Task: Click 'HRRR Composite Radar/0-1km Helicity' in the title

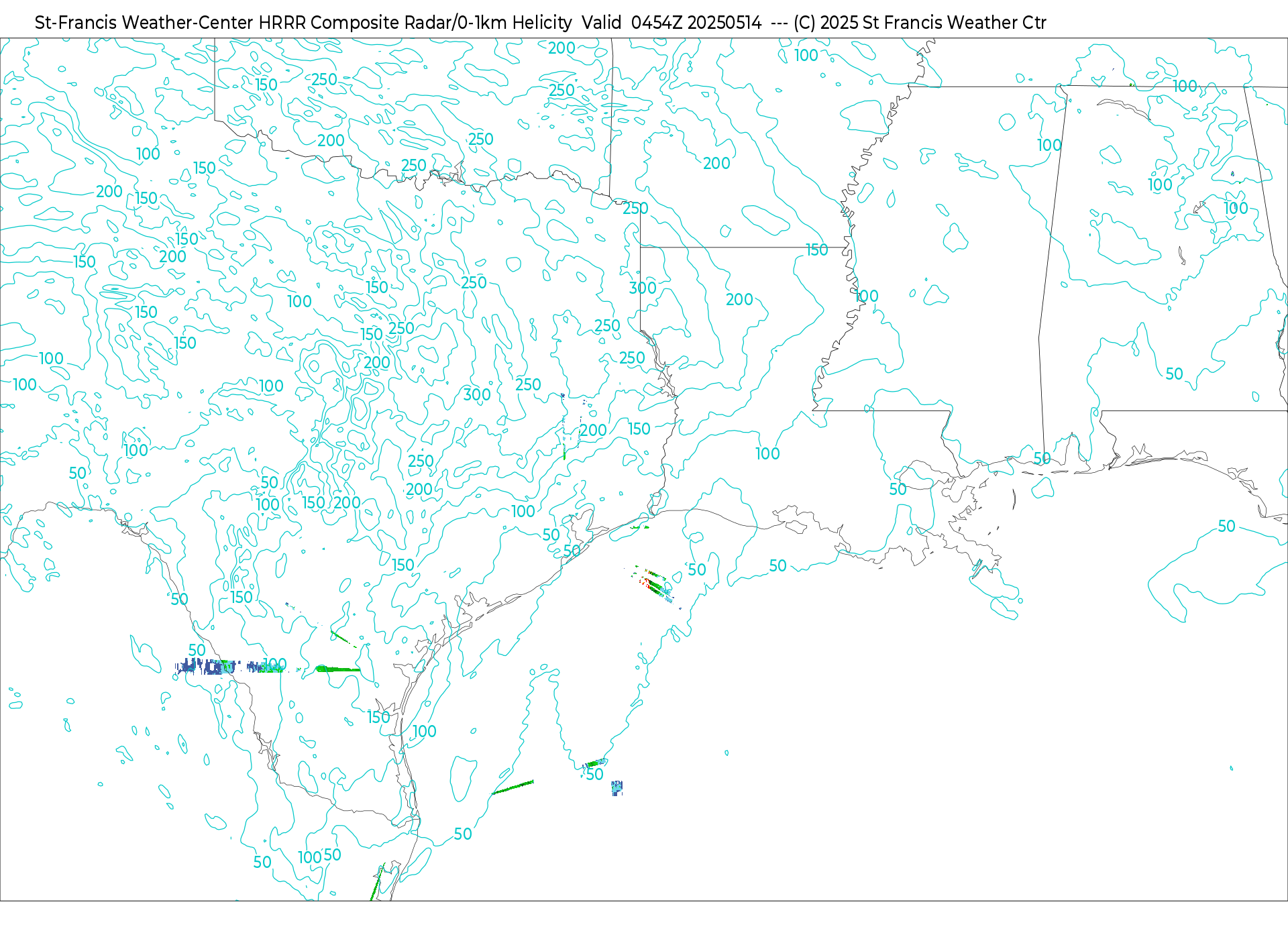Action: pos(415,23)
